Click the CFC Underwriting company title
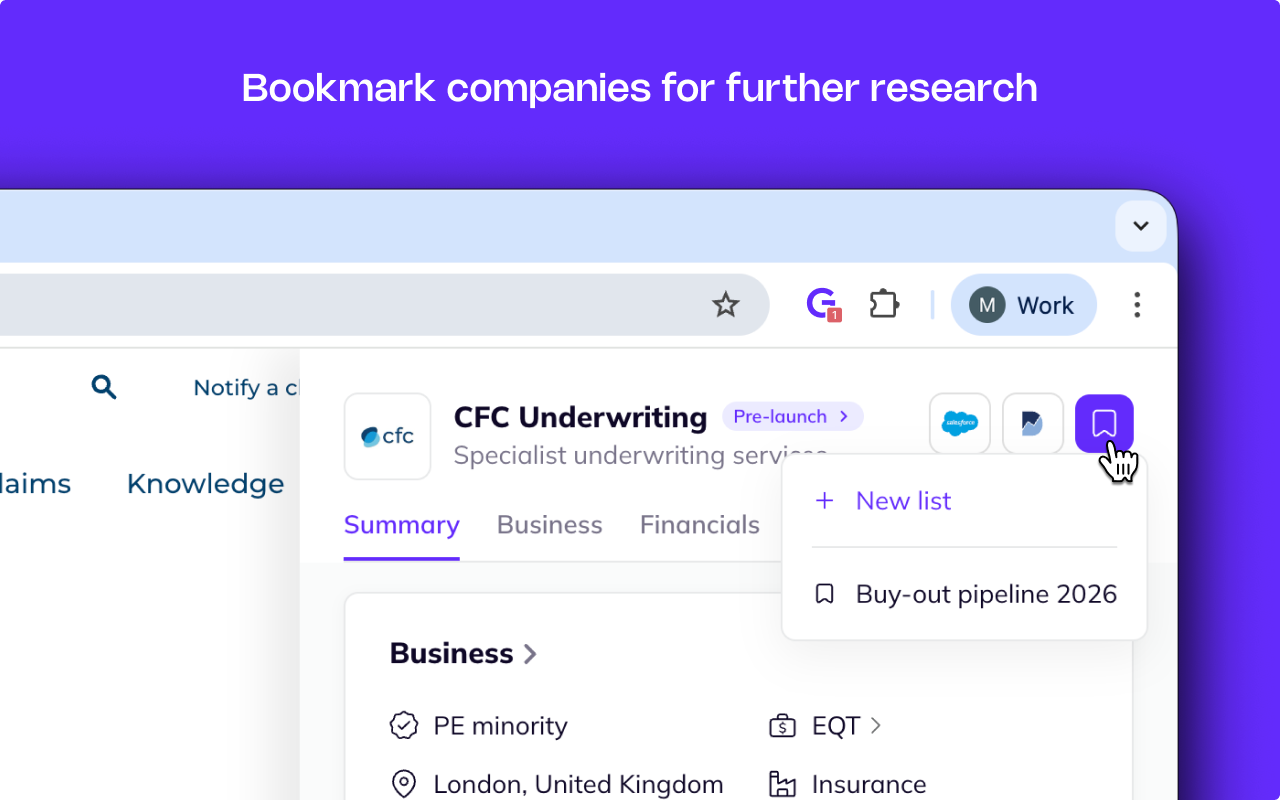This screenshot has height=800, width=1280. 580,417
